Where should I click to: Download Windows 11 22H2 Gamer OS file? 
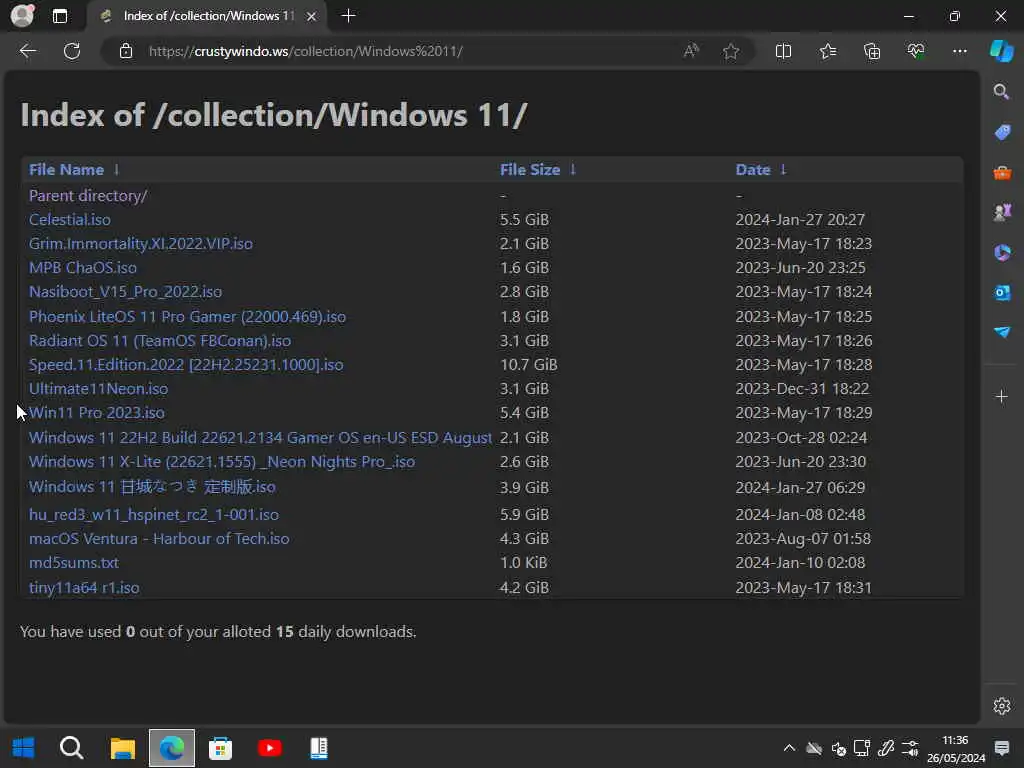[x=260, y=438]
